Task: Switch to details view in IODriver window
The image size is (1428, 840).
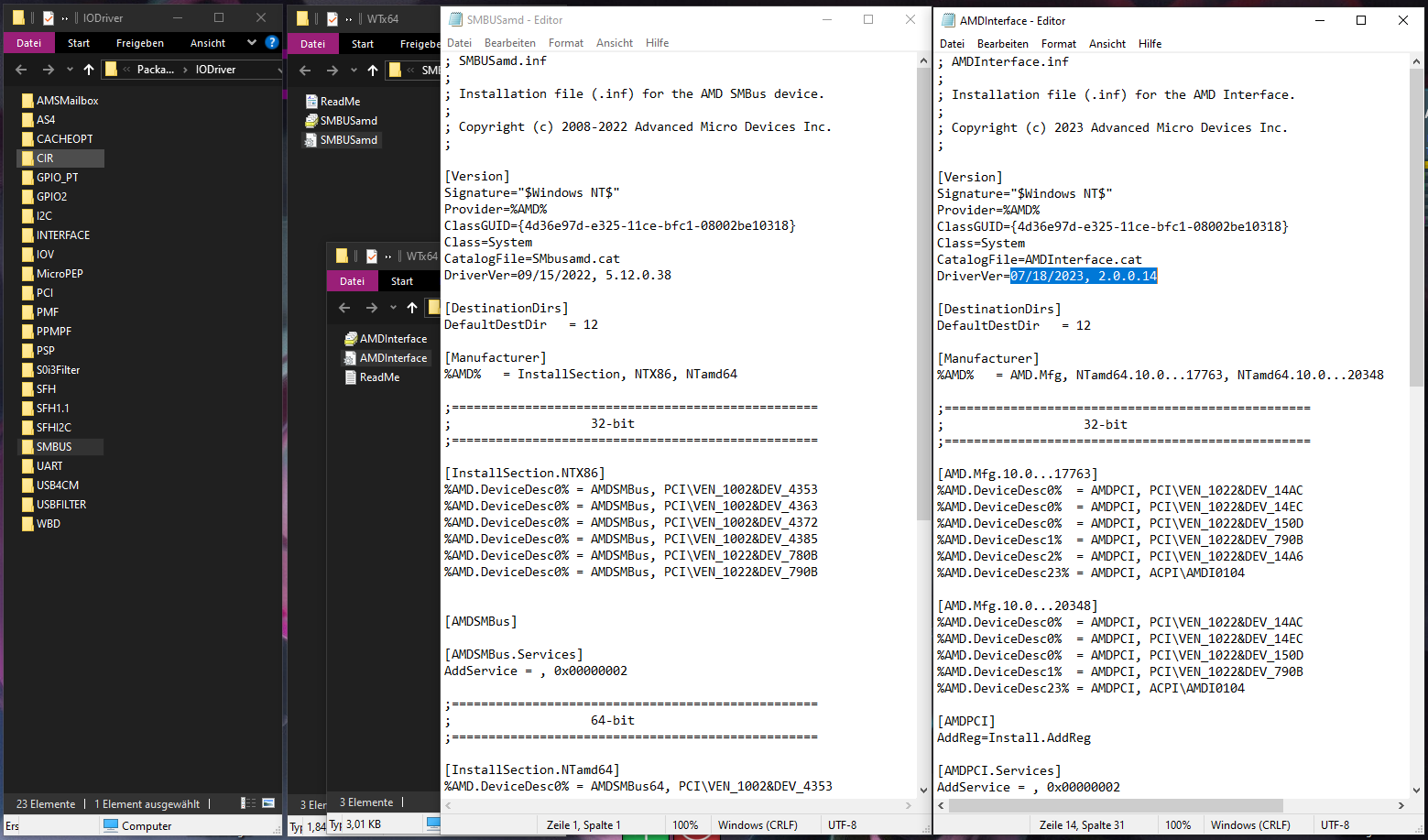Action: click(248, 802)
